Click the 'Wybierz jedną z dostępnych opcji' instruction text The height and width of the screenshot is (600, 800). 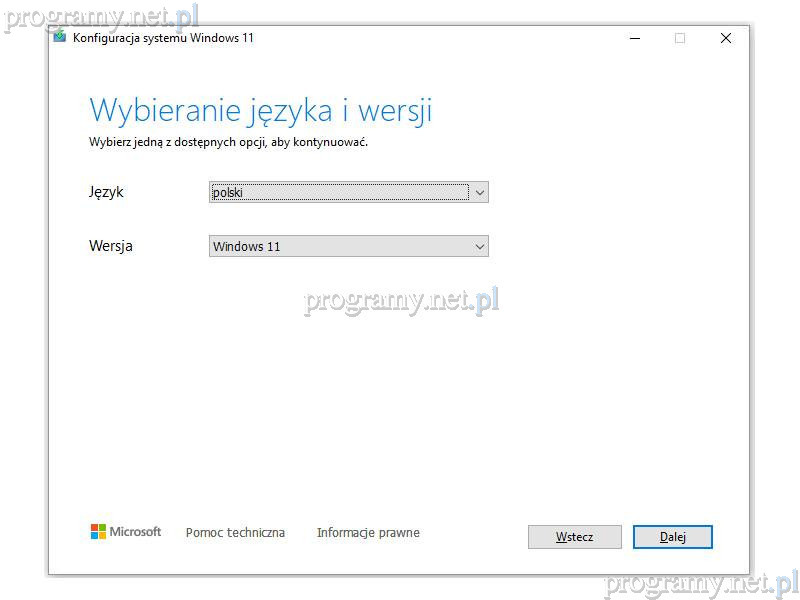pos(228,142)
